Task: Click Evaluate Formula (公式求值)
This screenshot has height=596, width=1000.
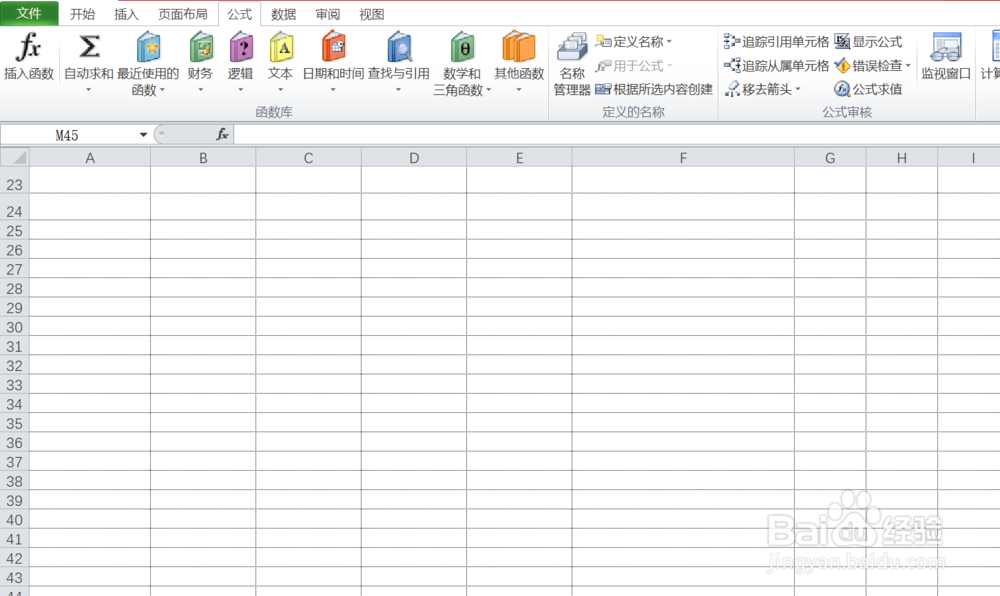Action: (868, 89)
